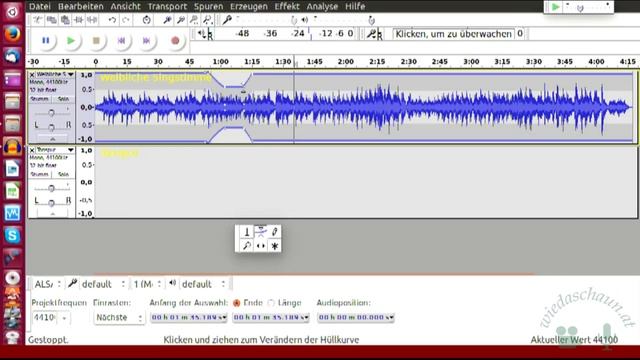Open the recording channels '1 (M' dropdown
This screenshot has height=360, width=640.
click(147, 284)
